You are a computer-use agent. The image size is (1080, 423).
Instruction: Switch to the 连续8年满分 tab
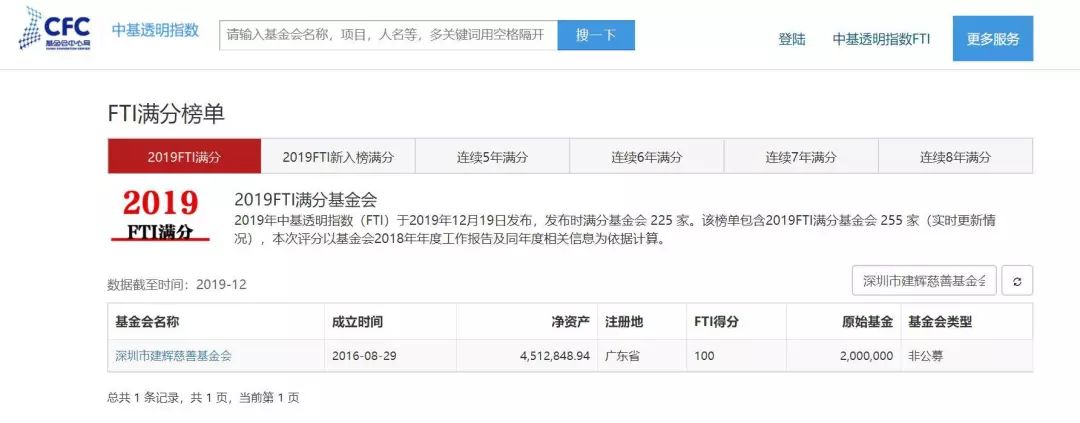pyautogui.click(x=955, y=156)
